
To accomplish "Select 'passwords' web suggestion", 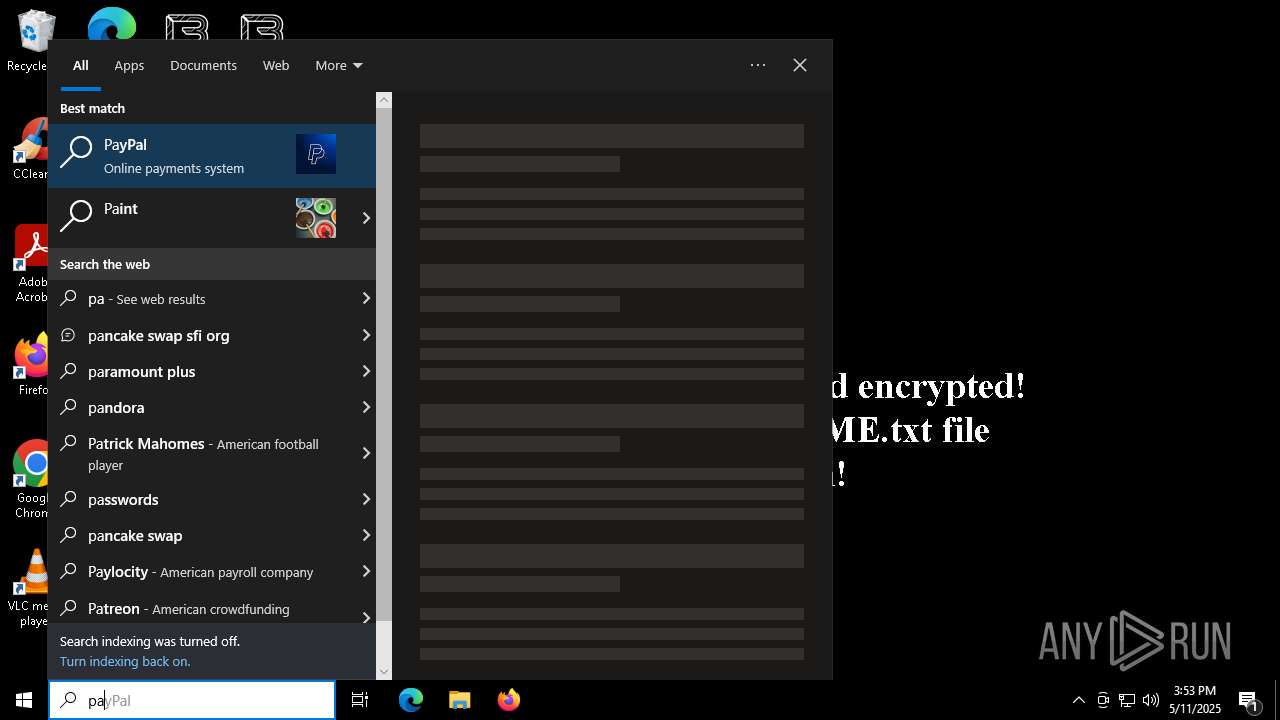I will (201, 499).
